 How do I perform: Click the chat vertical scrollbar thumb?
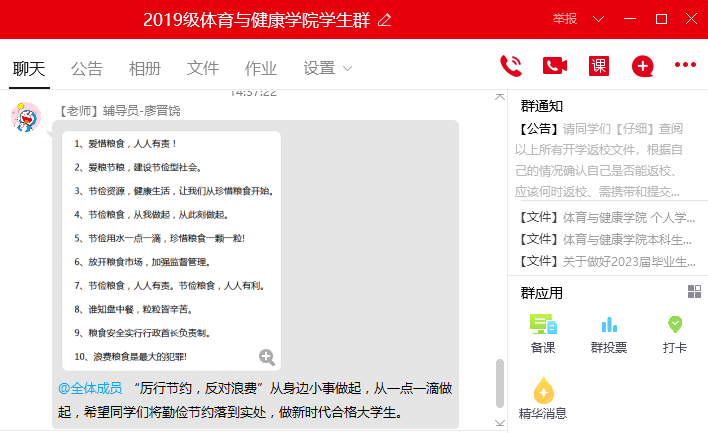pos(500,383)
